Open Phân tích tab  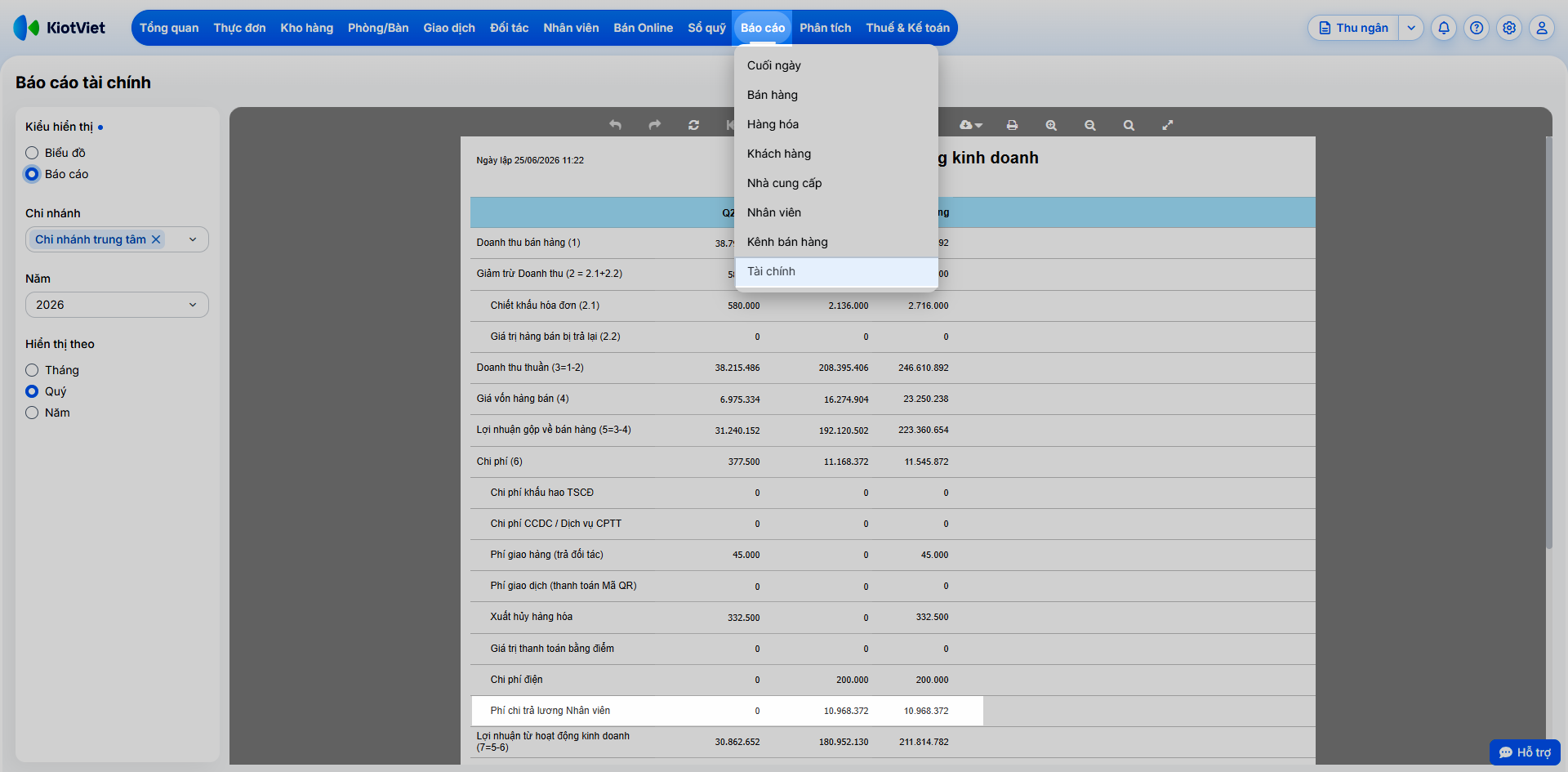[x=825, y=28]
